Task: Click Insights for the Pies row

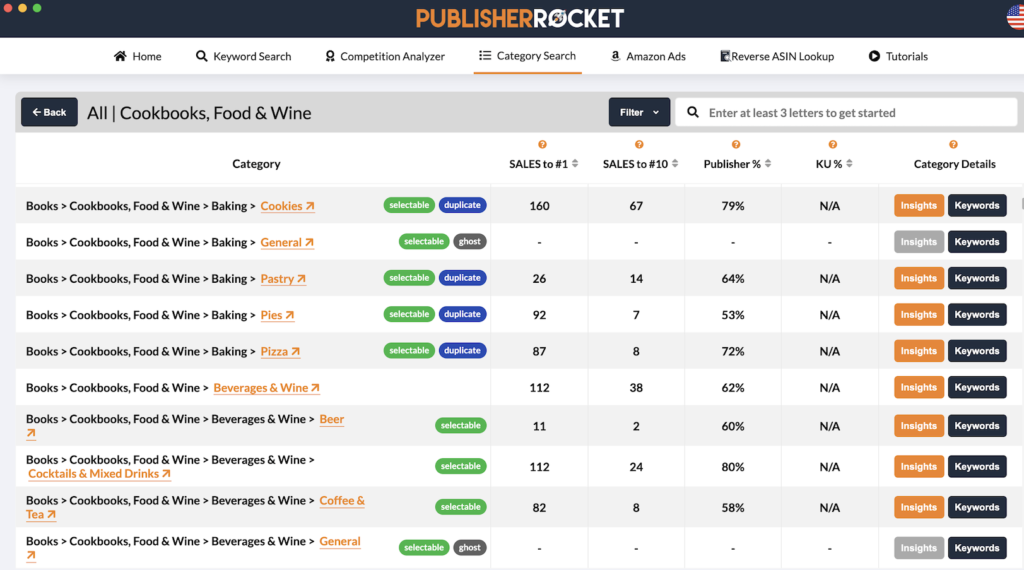Action: (x=918, y=315)
